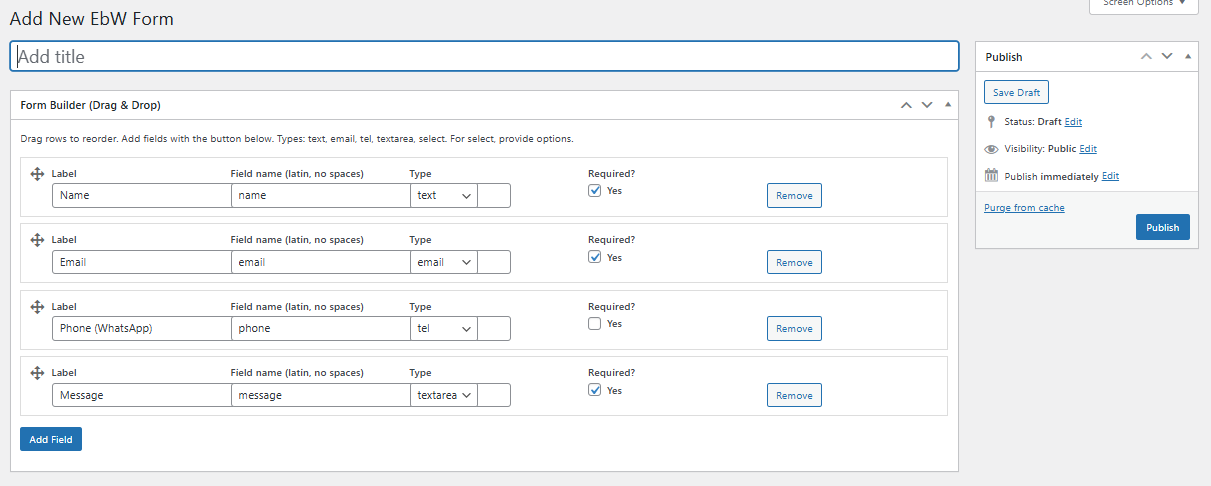Move Publish panel down with arrow icon
This screenshot has height=486, width=1211.
[x=1167, y=57]
